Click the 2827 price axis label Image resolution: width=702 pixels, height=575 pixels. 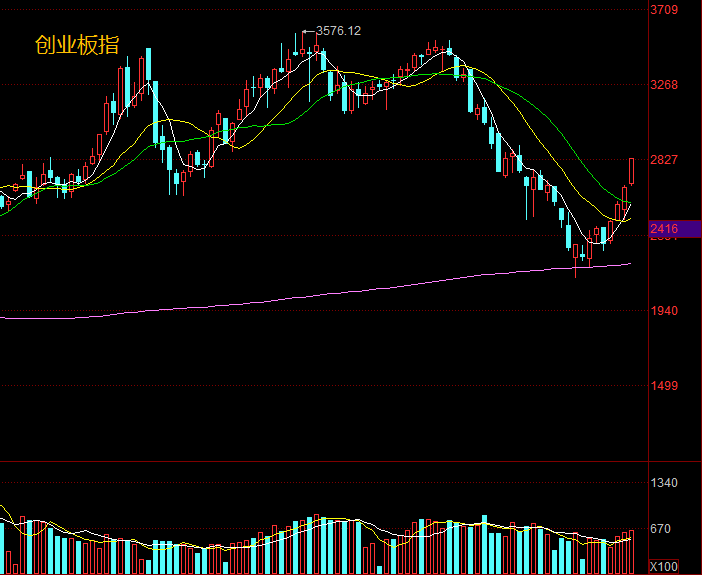click(x=664, y=160)
